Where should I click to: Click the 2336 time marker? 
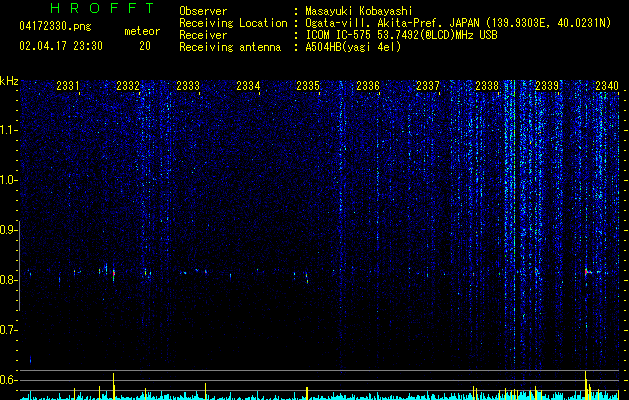click(368, 86)
